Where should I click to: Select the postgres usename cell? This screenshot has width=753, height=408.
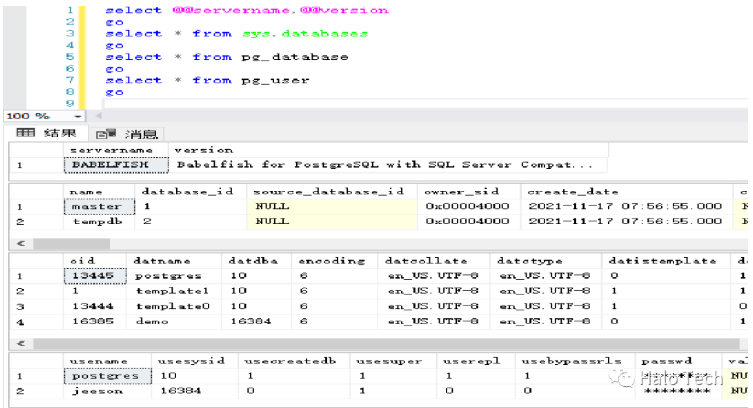coord(108,376)
